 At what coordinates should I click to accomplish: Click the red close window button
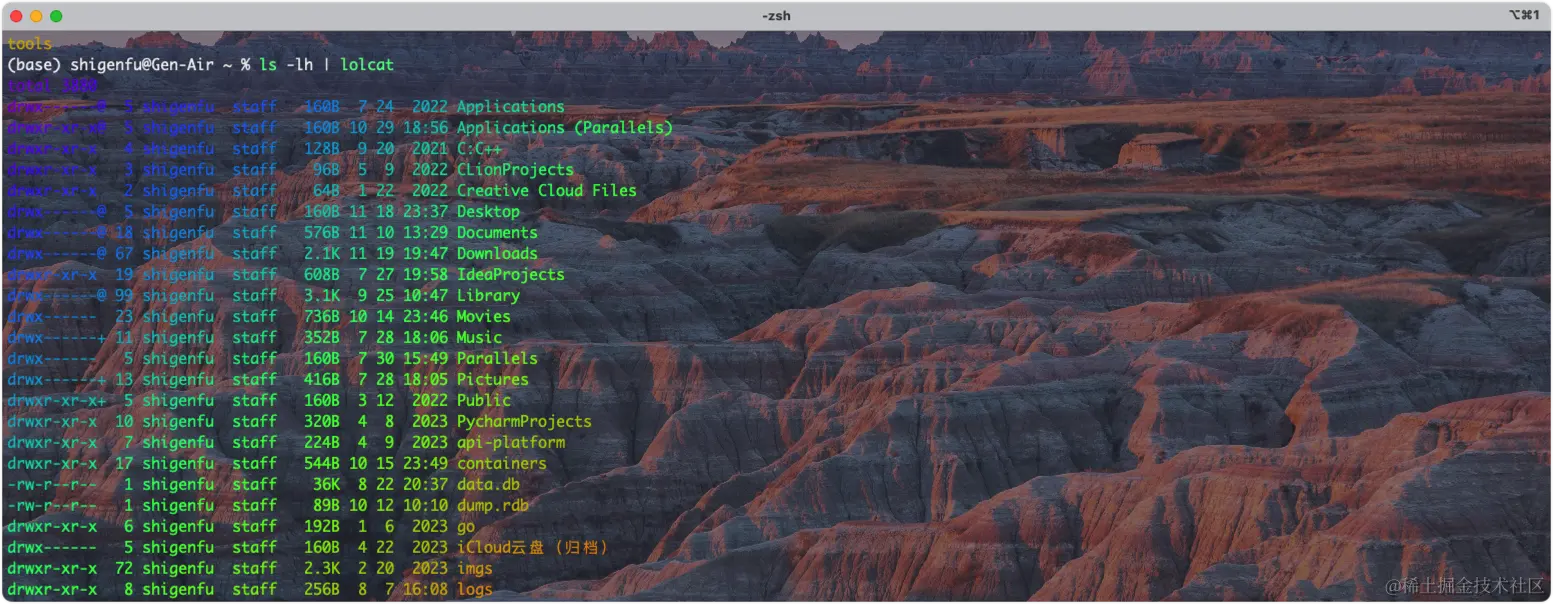(16, 16)
